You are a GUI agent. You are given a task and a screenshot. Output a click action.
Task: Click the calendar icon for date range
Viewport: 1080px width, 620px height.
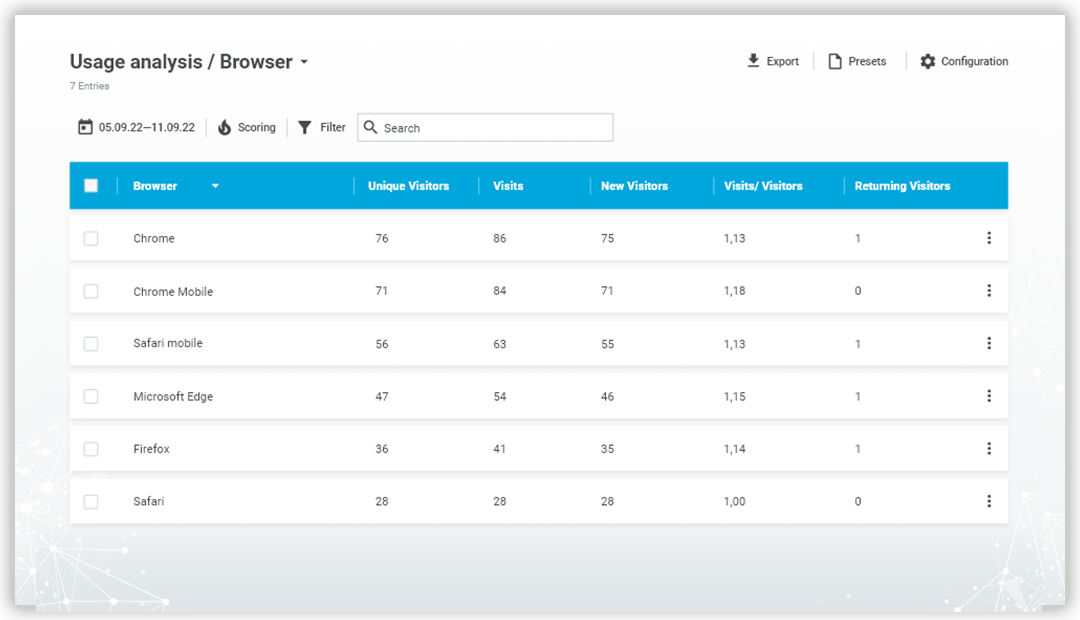click(x=85, y=127)
